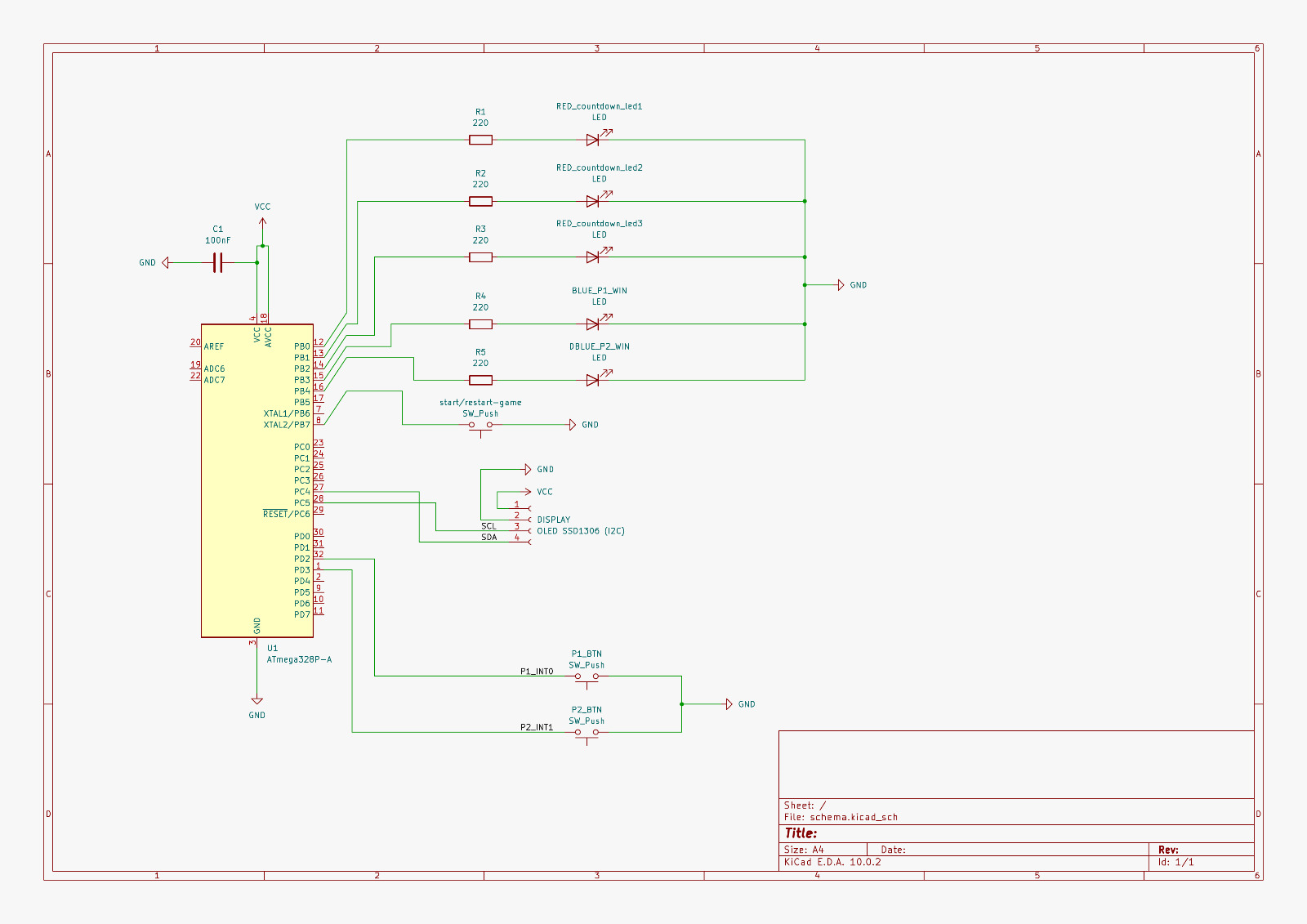Click the KiCad E.D.A. 10.0.2 text
This screenshot has height=924, width=1307.
(832, 862)
